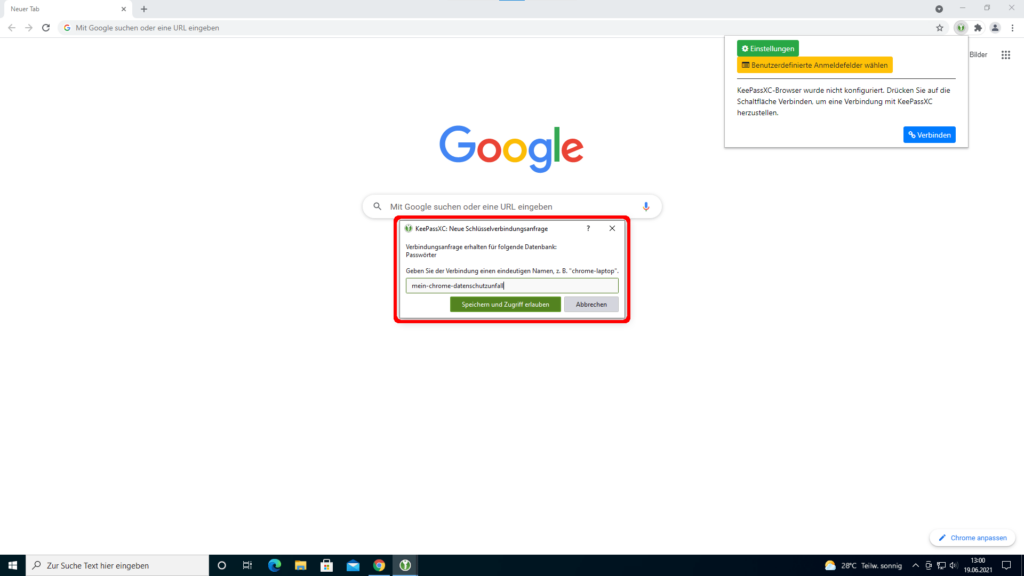
Task: Focus the Chrome address bar
Action: (x=496, y=28)
